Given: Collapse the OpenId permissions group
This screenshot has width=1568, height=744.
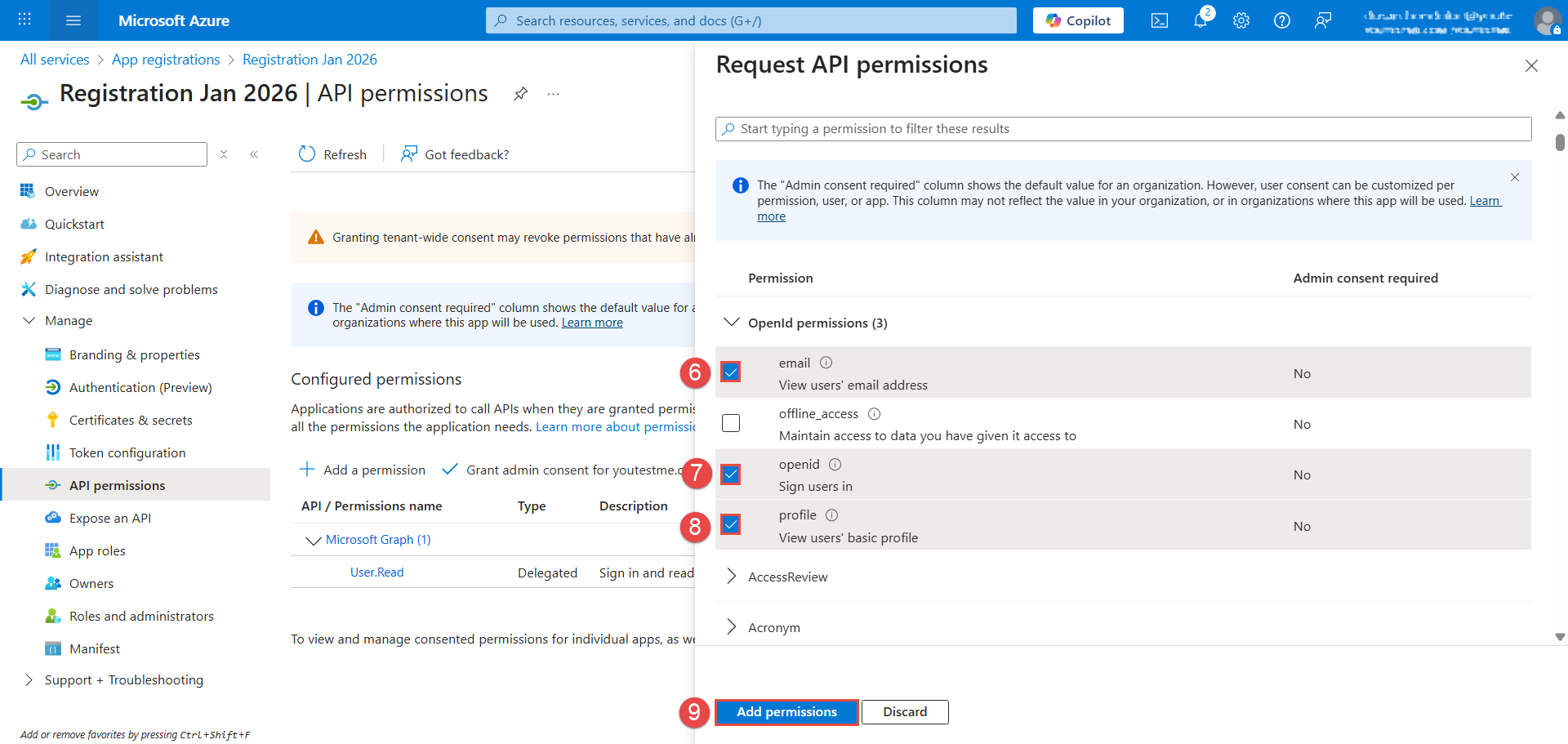Looking at the screenshot, I should tap(732, 323).
